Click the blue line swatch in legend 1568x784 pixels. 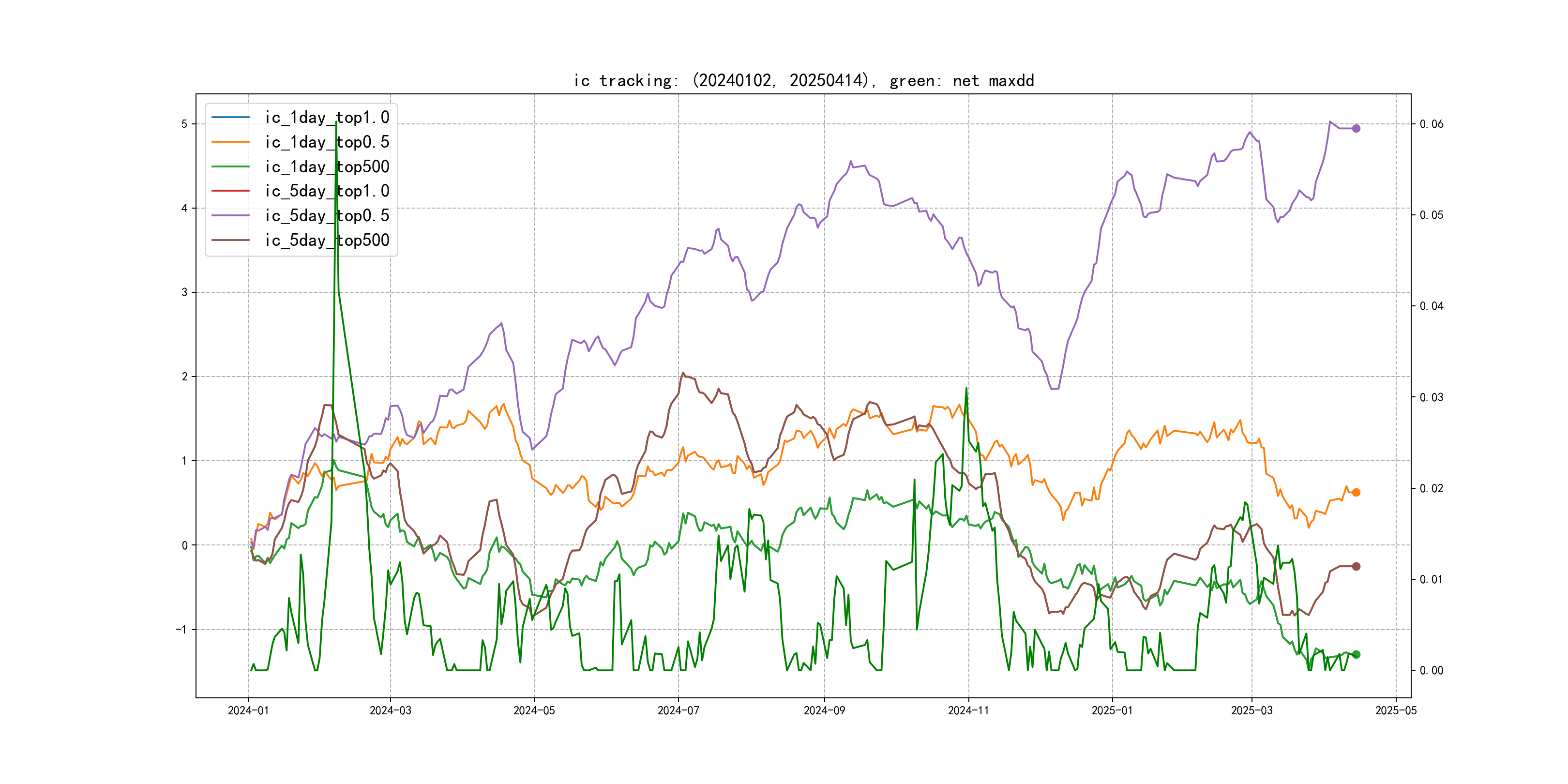[230, 117]
